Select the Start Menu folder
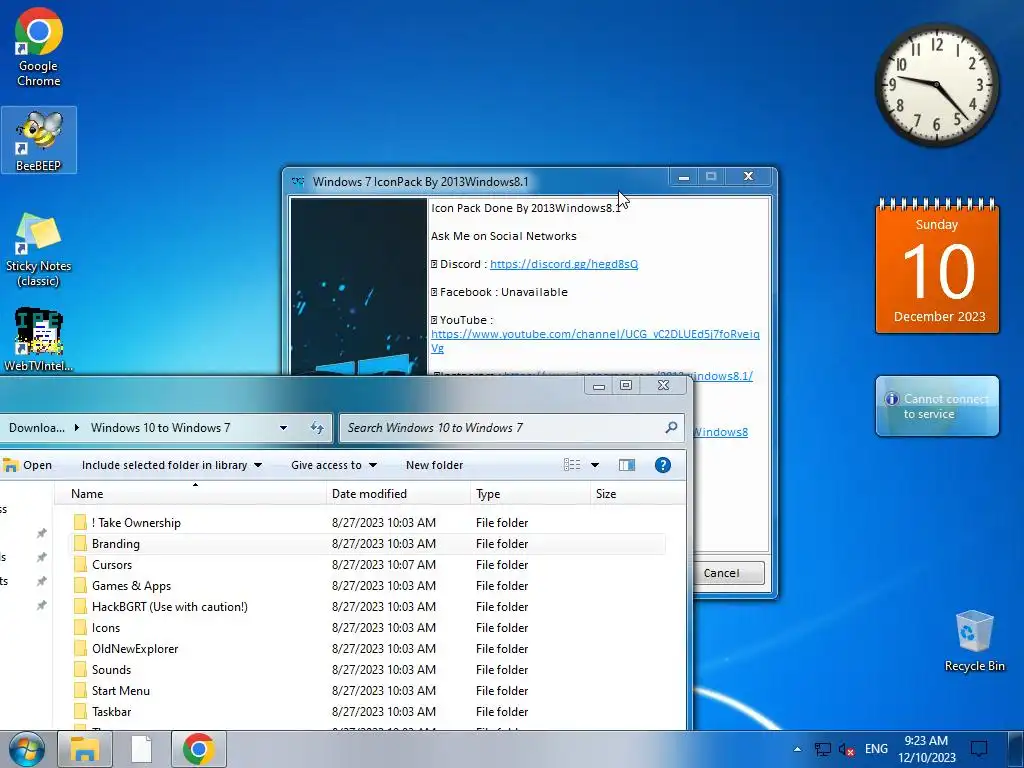Image resolution: width=1024 pixels, height=768 pixels. [368, 690]
